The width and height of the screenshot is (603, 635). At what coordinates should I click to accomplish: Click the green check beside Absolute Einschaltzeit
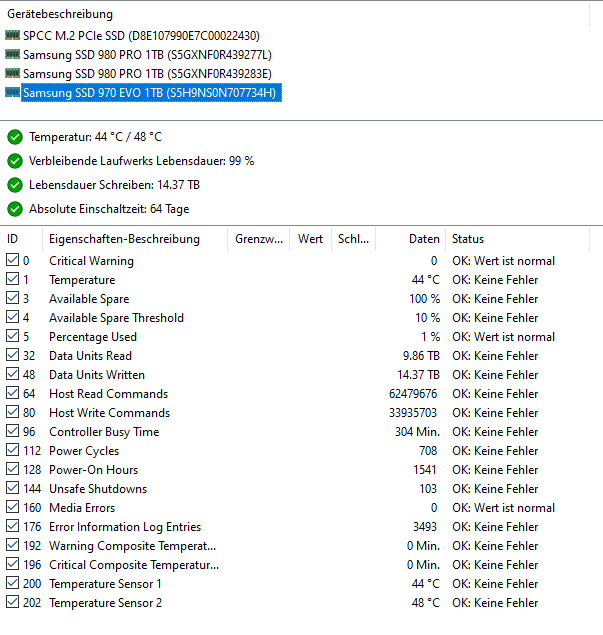15,209
